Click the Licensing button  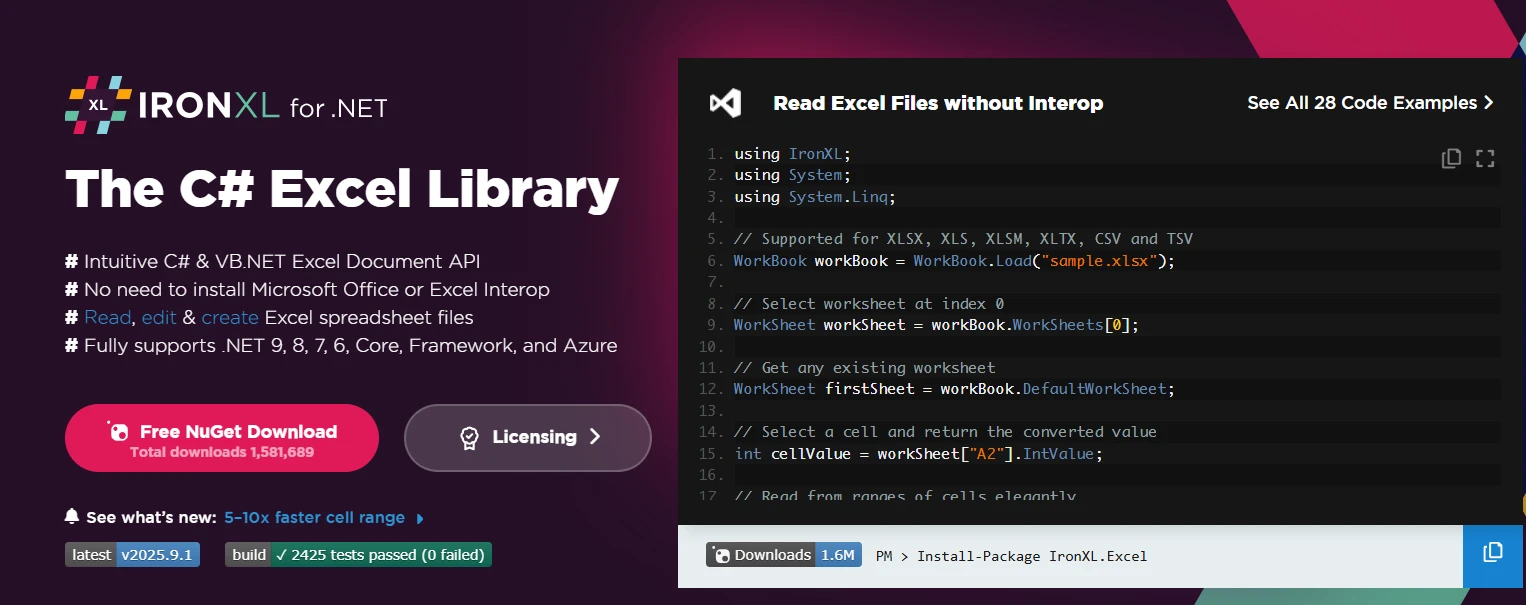point(527,437)
